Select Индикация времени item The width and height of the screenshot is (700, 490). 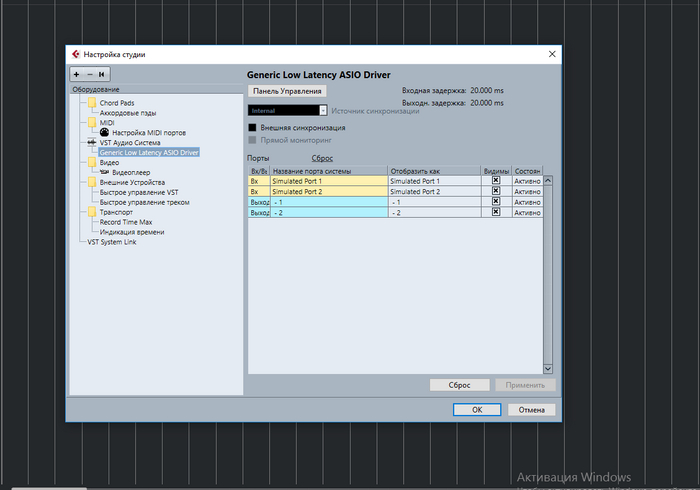(x=132, y=232)
